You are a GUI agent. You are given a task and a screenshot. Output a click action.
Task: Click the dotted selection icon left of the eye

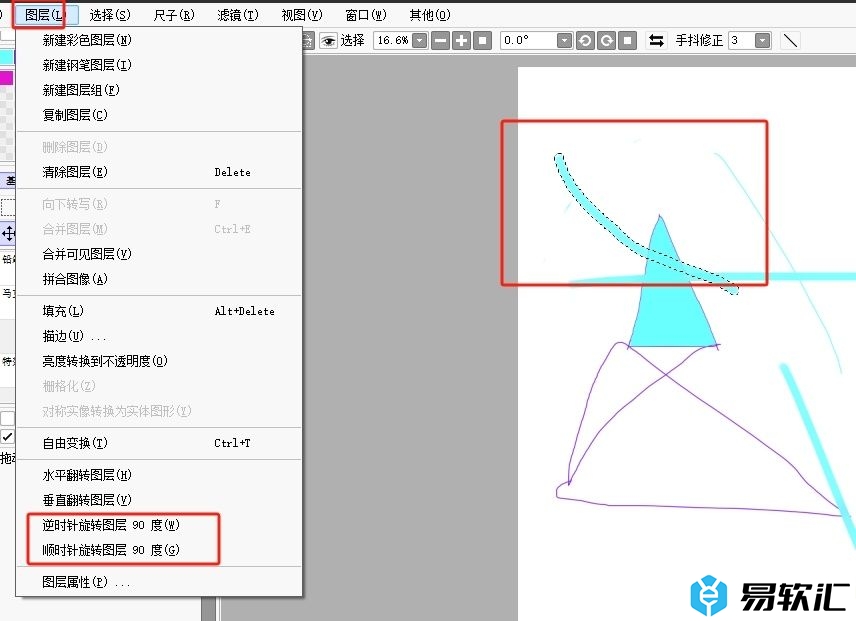[x=308, y=40]
